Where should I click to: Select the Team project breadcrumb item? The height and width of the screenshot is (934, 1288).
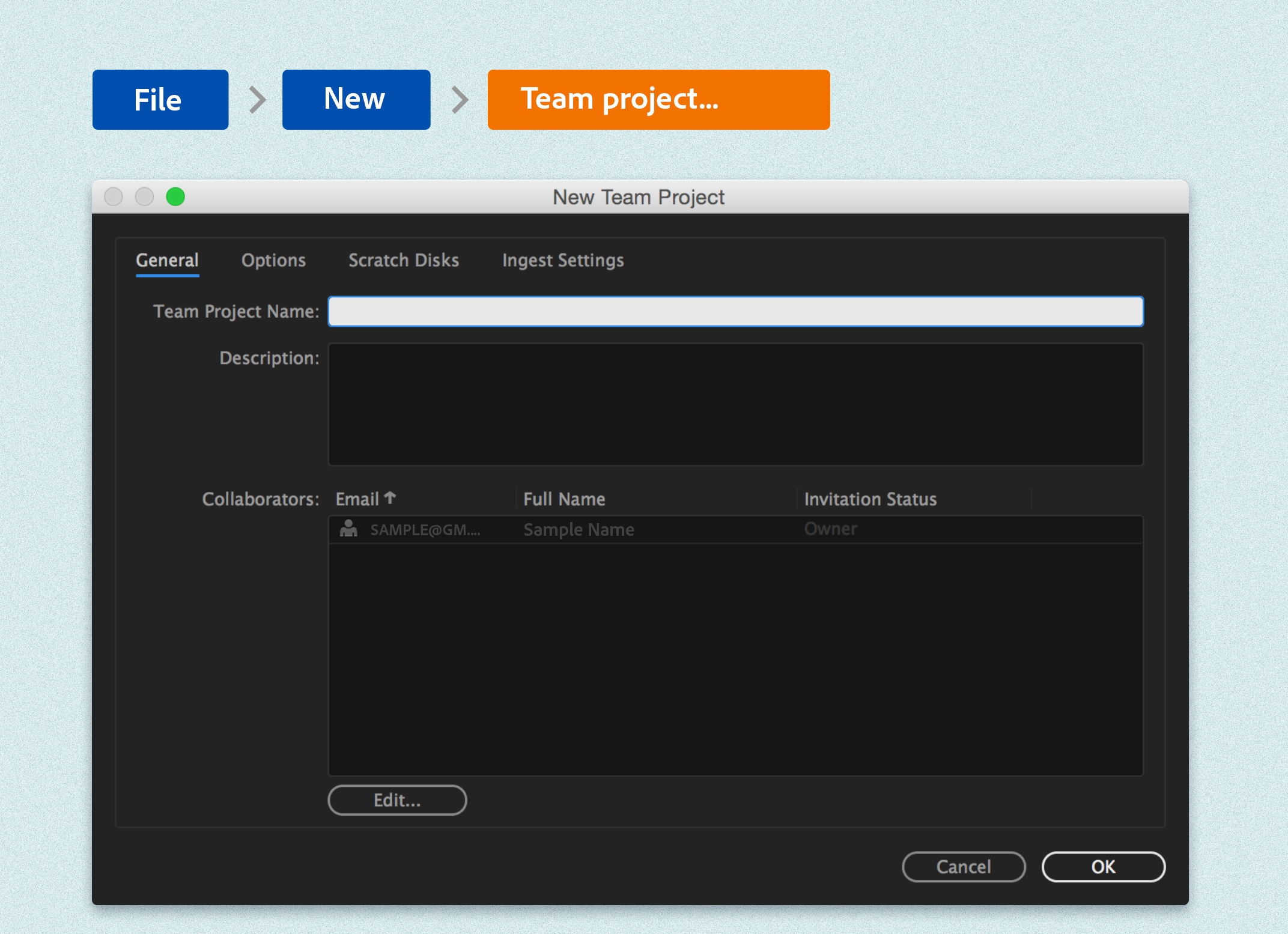[x=658, y=100]
